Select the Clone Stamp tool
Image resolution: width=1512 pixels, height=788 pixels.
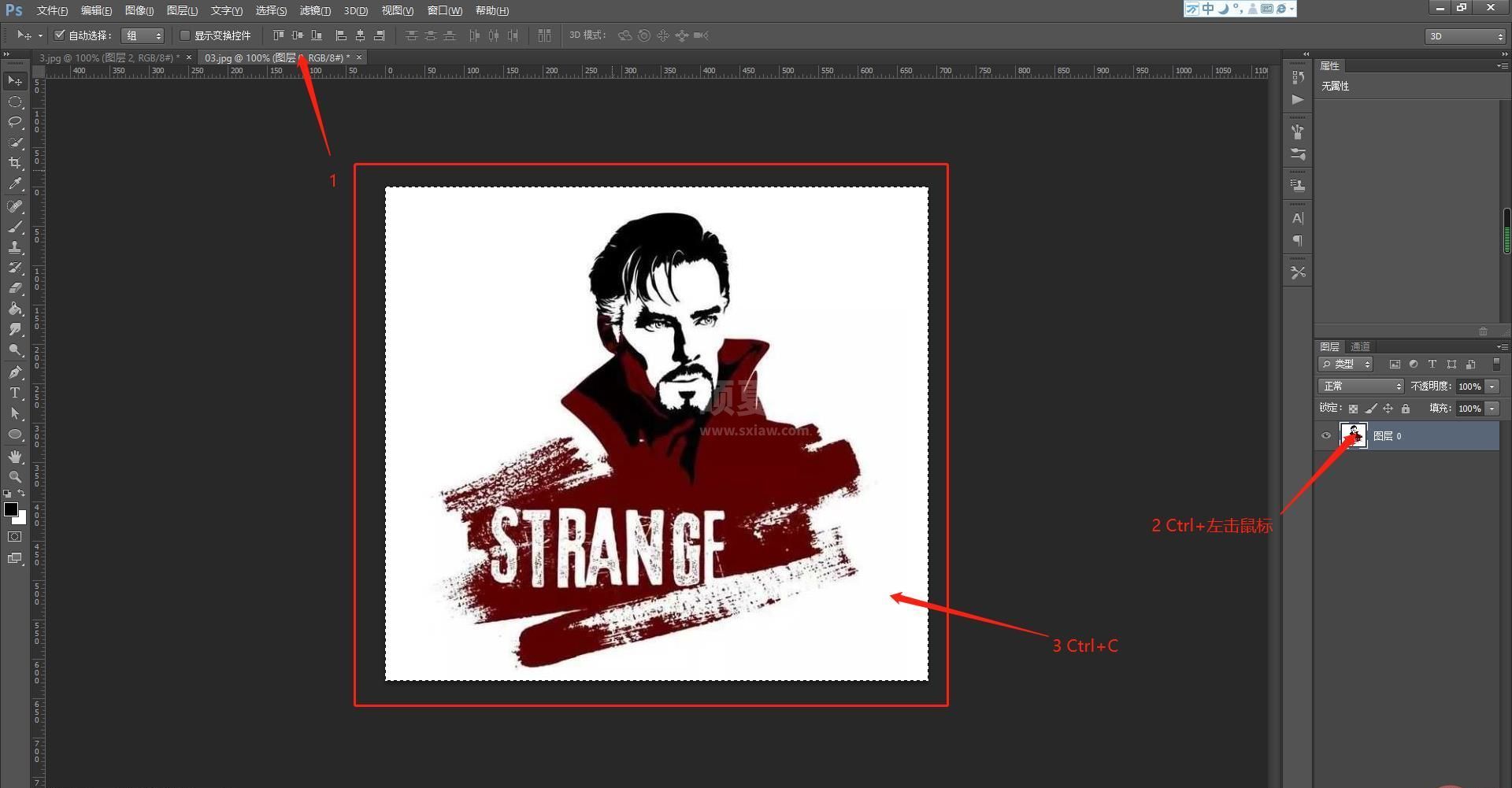[15, 247]
